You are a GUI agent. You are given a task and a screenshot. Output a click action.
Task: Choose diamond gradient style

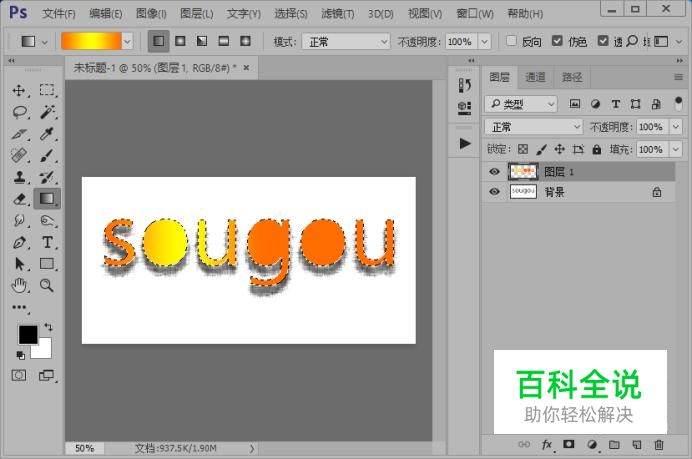[245, 41]
